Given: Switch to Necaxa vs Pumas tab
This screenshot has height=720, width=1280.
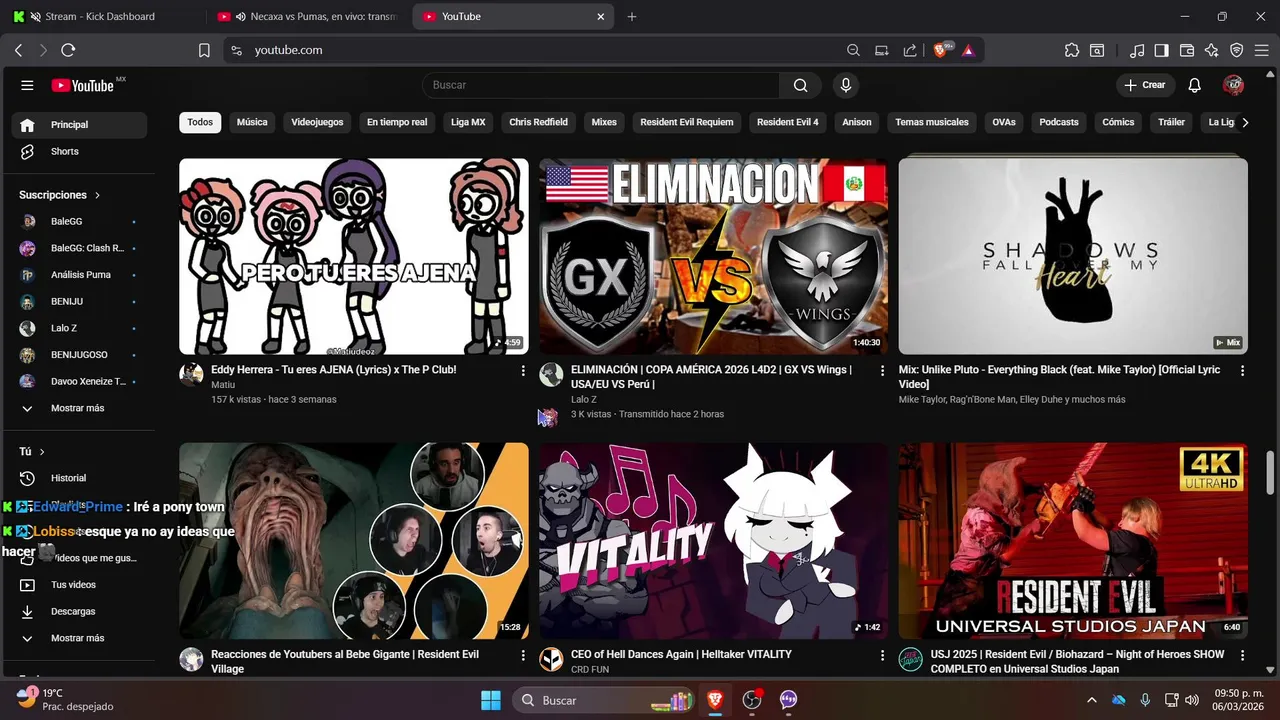Looking at the screenshot, I should coord(310,16).
